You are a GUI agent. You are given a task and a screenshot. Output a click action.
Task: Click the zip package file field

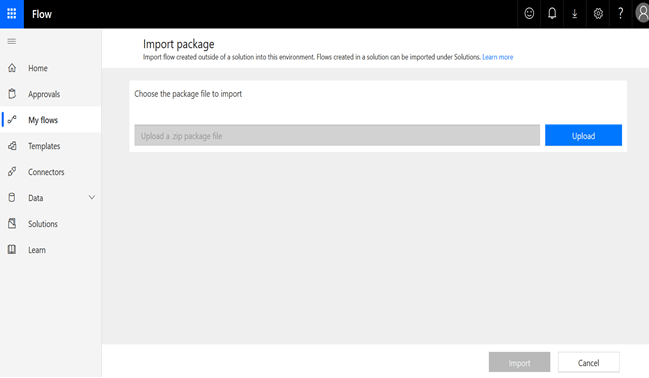[337, 135]
